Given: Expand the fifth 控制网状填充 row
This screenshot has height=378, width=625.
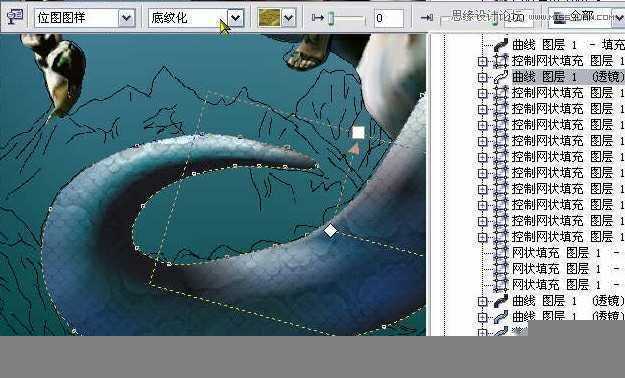Looking at the screenshot, I should pyautogui.click(x=482, y=141).
